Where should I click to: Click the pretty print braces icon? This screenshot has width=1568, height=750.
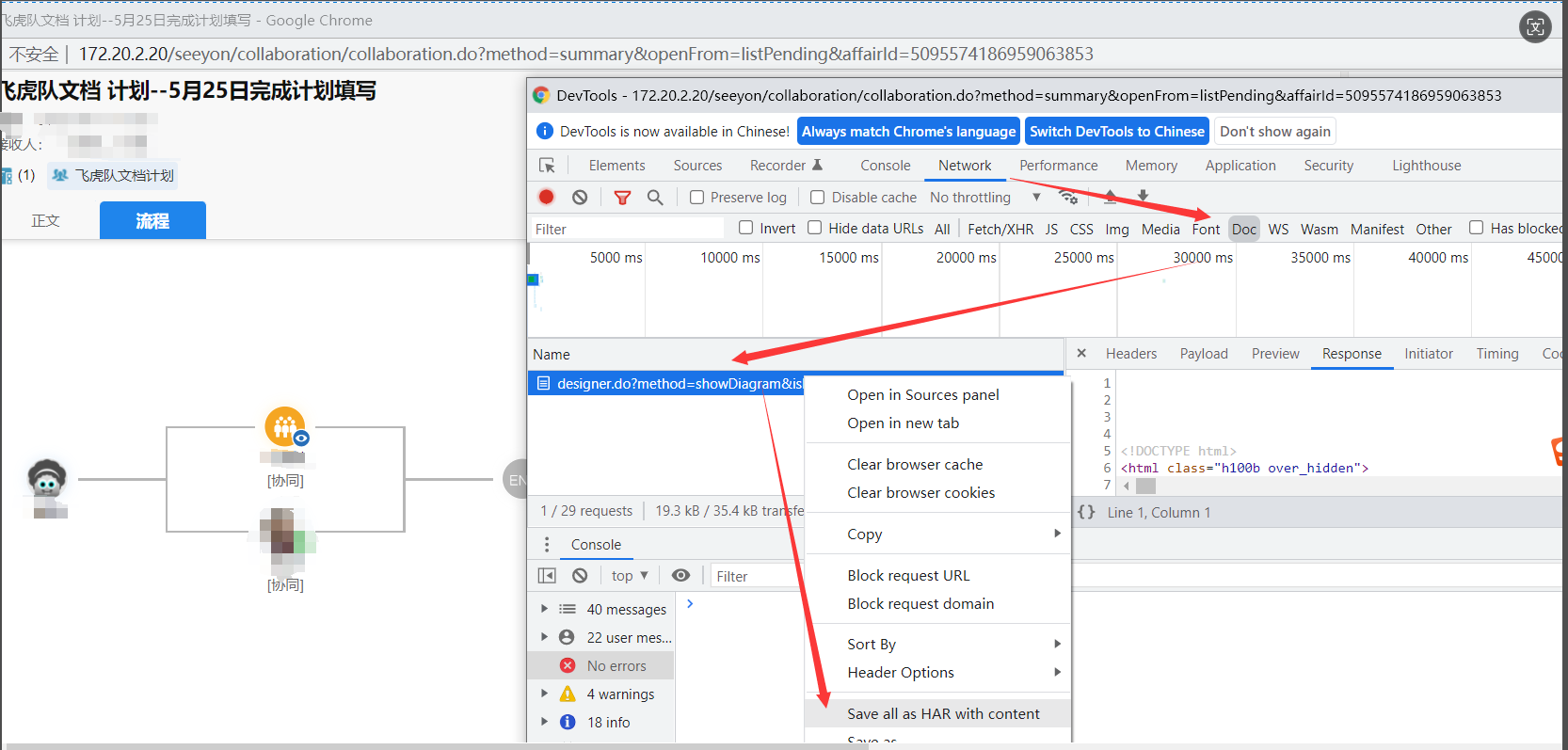pyautogui.click(x=1086, y=512)
